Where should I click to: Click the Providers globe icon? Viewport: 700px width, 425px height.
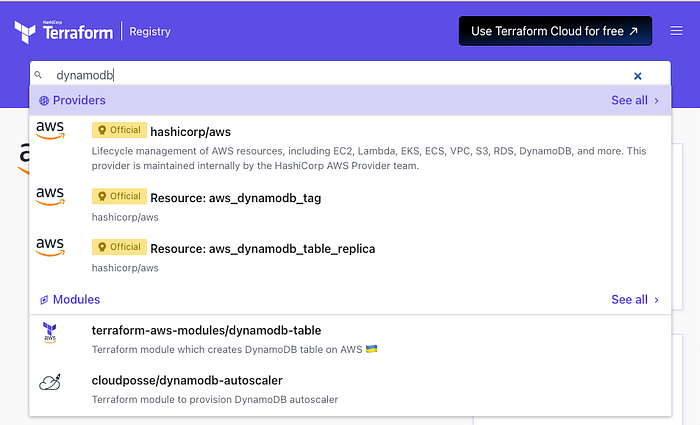(x=44, y=101)
